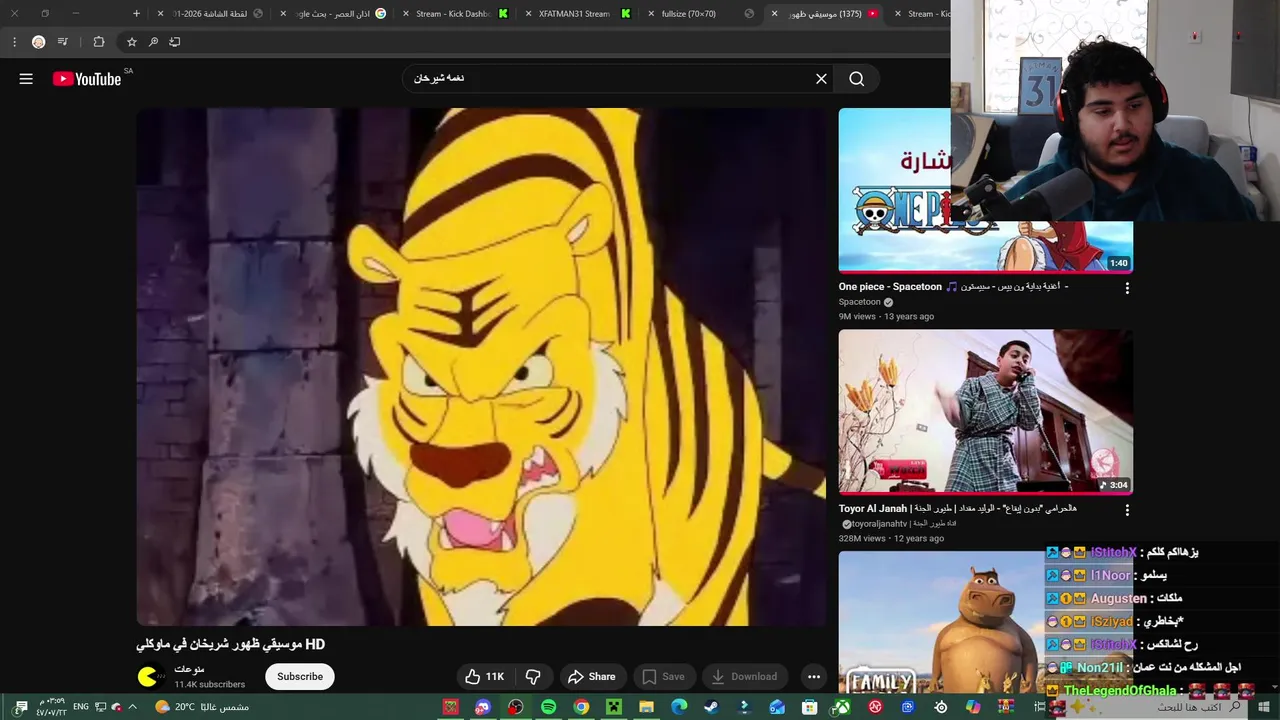Share this video
The width and height of the screenshot is (1280, 720).
[592, 677]
